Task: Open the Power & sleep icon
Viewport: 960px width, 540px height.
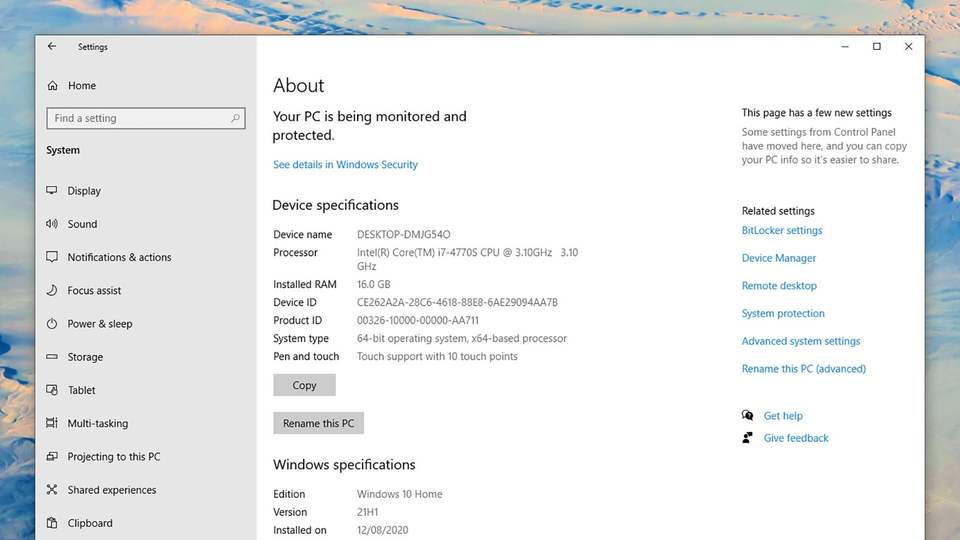Action: [x=52, y=323]
